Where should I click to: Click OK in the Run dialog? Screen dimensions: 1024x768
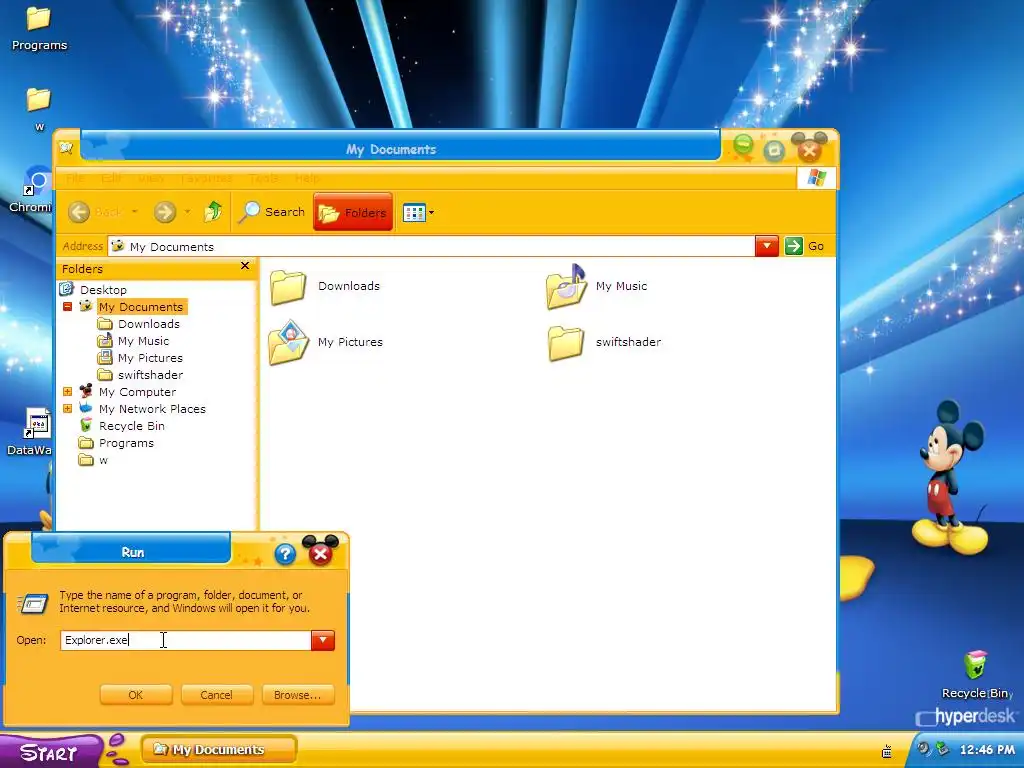pos(136,695)
